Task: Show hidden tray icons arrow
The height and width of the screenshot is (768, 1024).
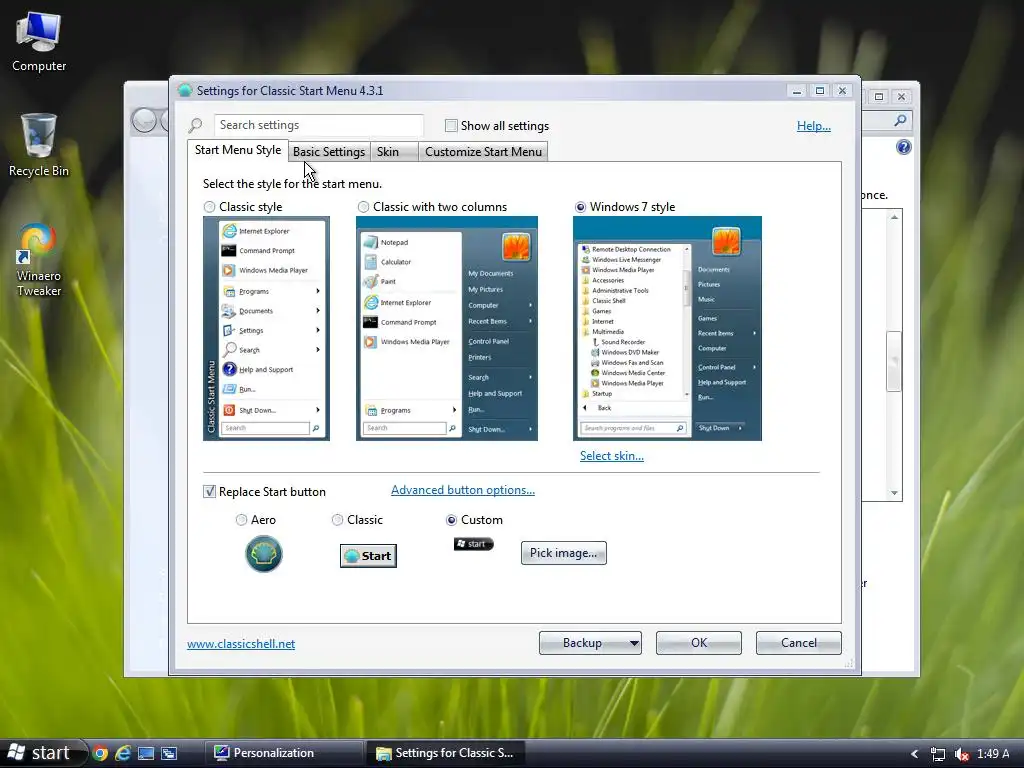Action: 914,754
